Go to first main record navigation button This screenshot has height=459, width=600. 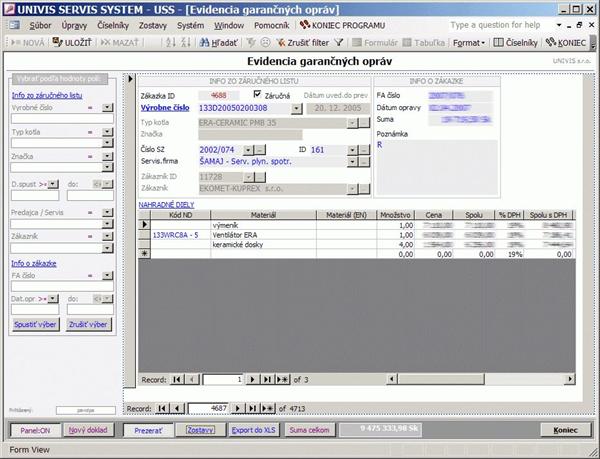tap(162, 409)
